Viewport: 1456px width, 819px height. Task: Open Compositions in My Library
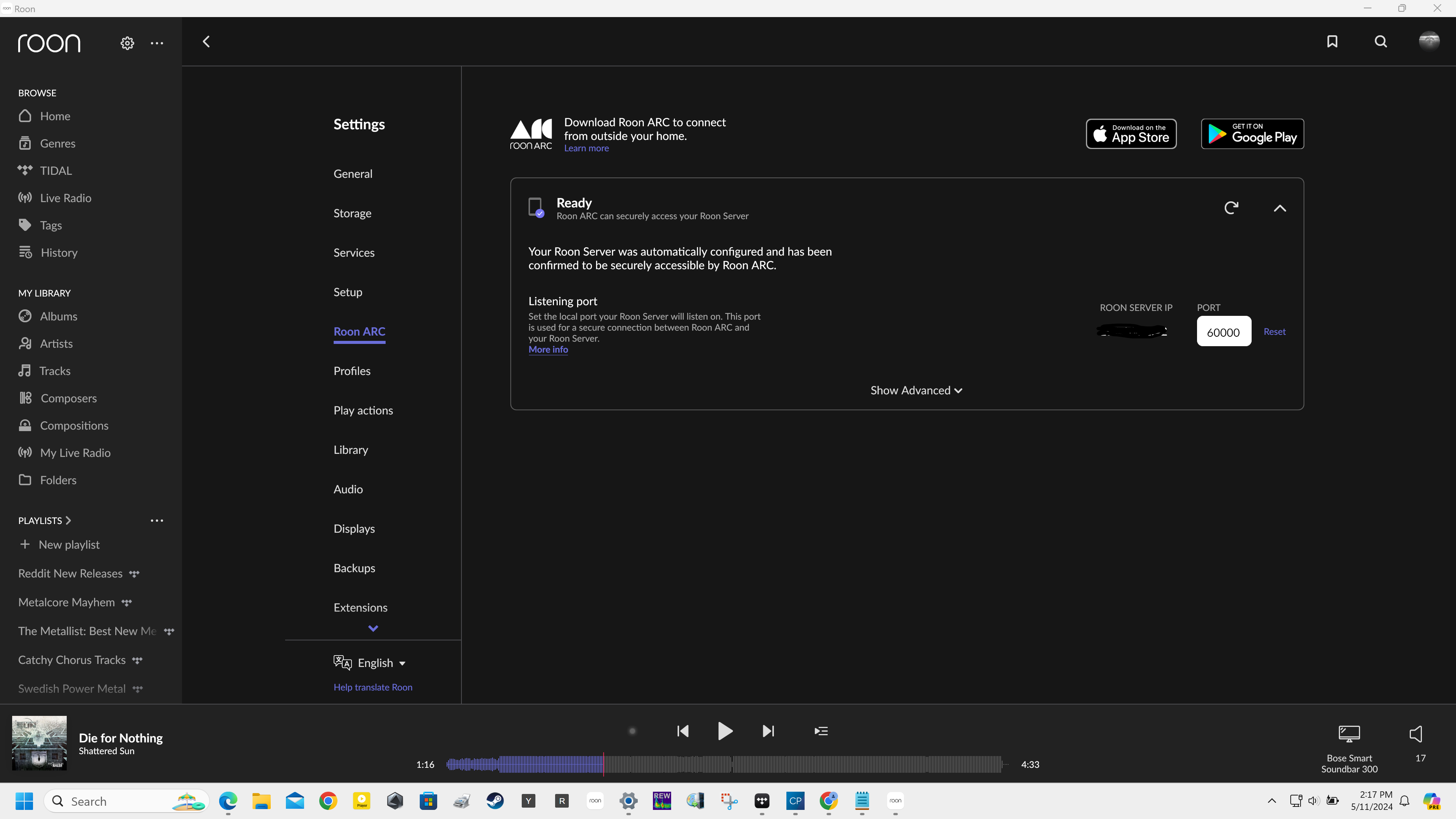coord(63,425)
